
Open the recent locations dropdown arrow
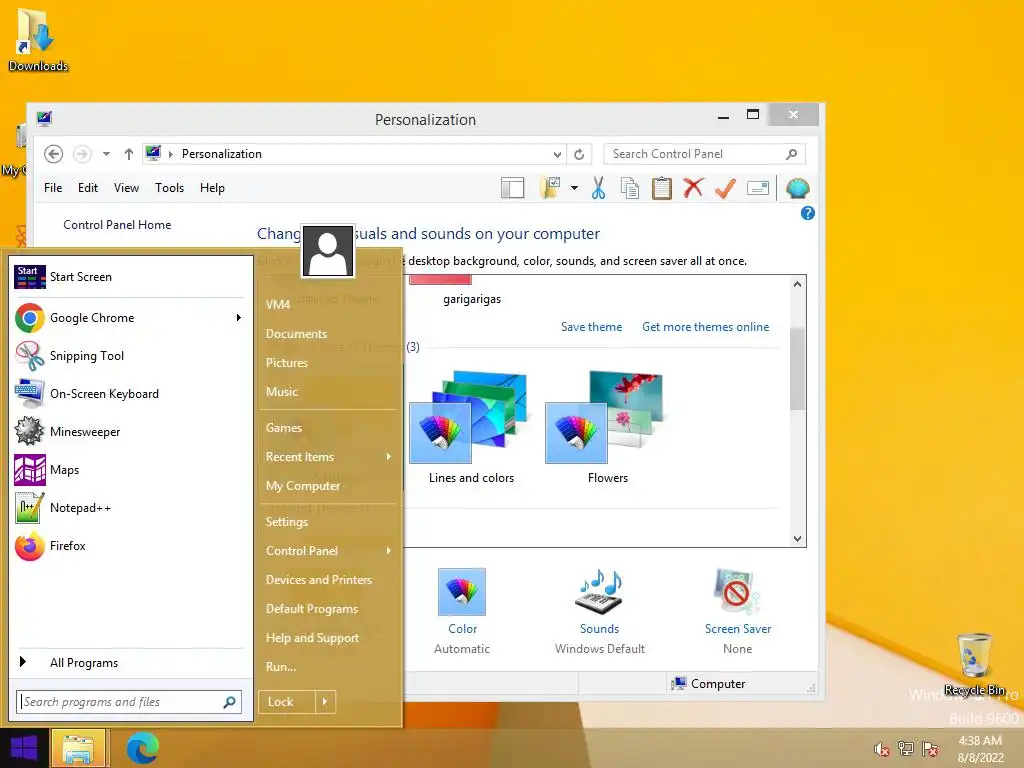click(x=106, y=154)
